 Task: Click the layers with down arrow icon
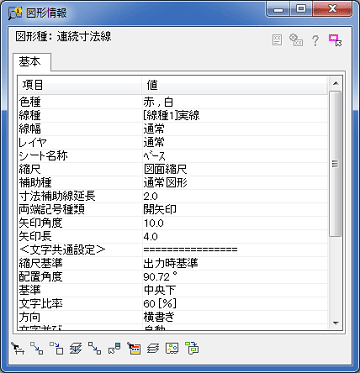coord(76,348)
